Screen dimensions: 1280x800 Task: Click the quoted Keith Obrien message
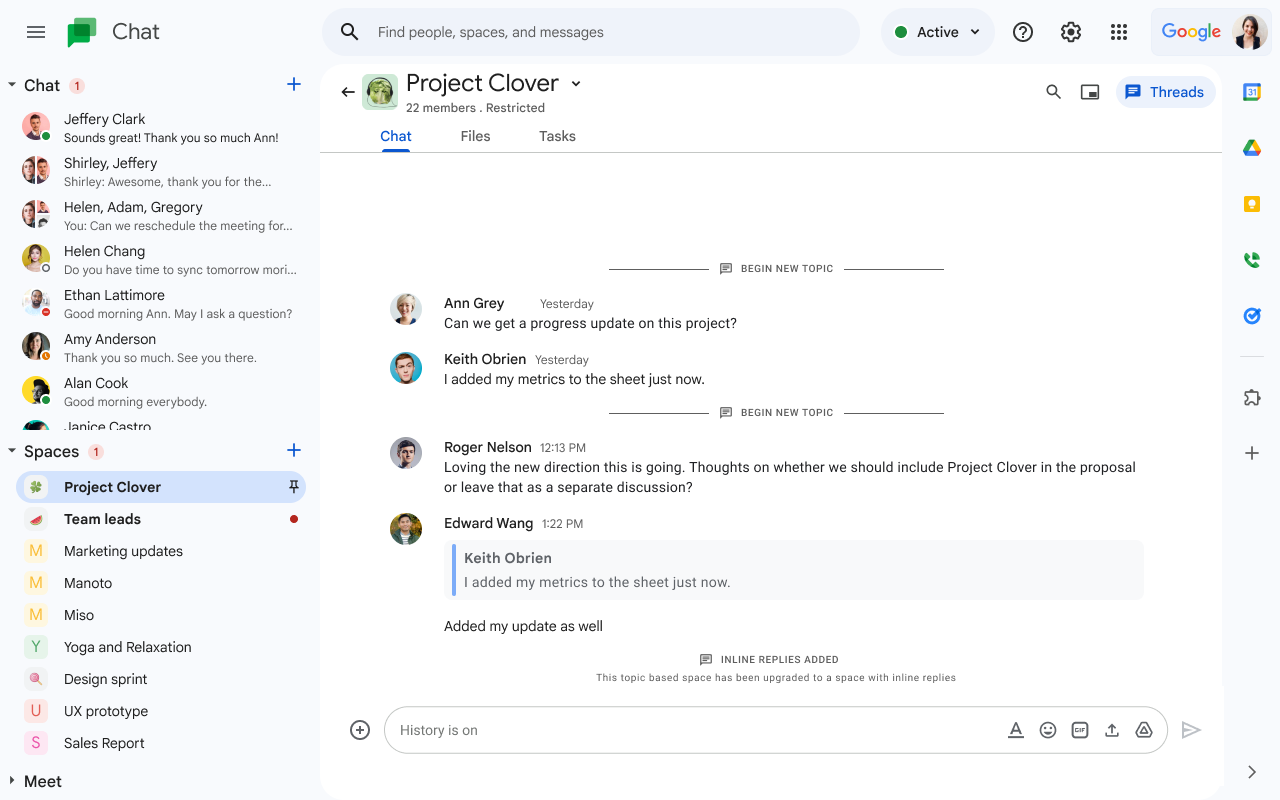[x=794, y=570]
